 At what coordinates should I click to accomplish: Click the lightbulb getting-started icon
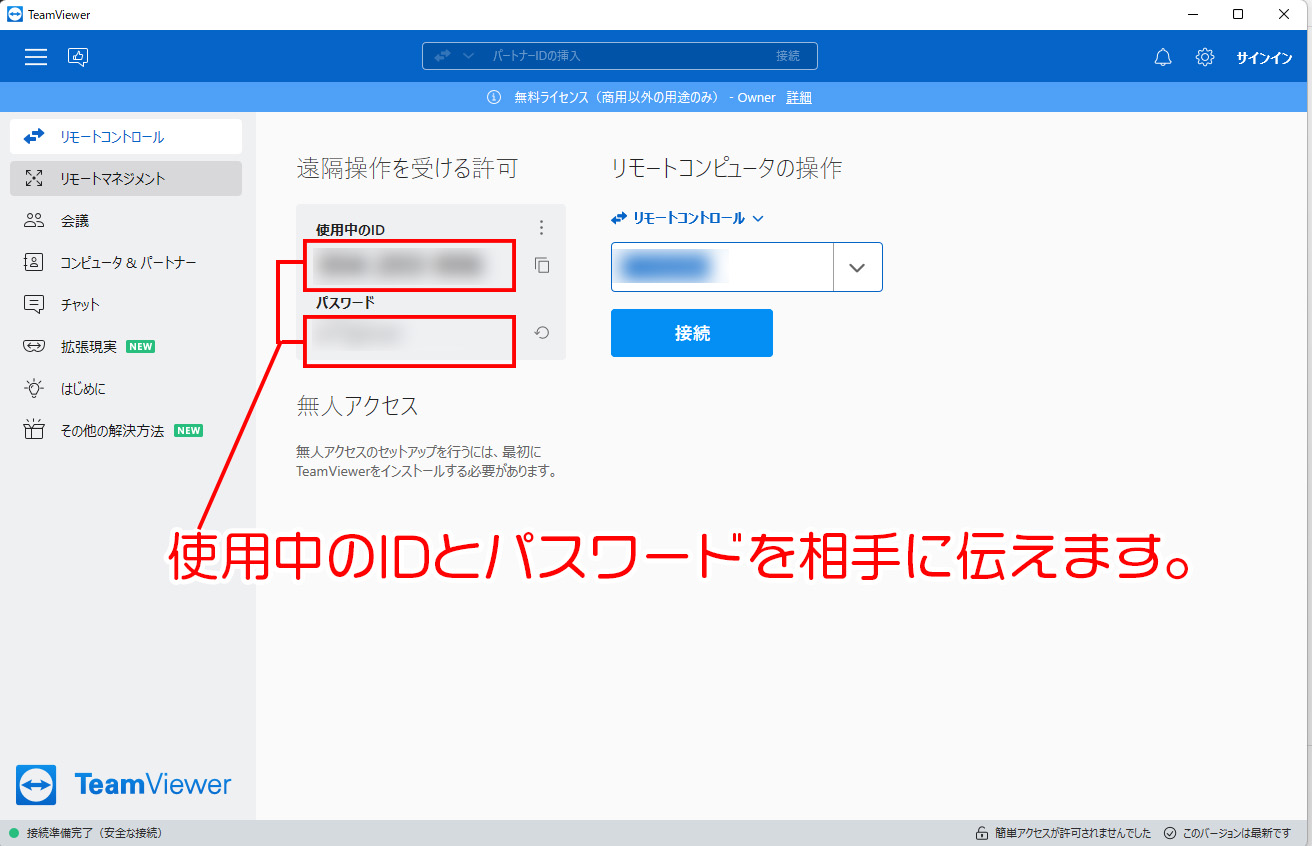pos(34,388)
